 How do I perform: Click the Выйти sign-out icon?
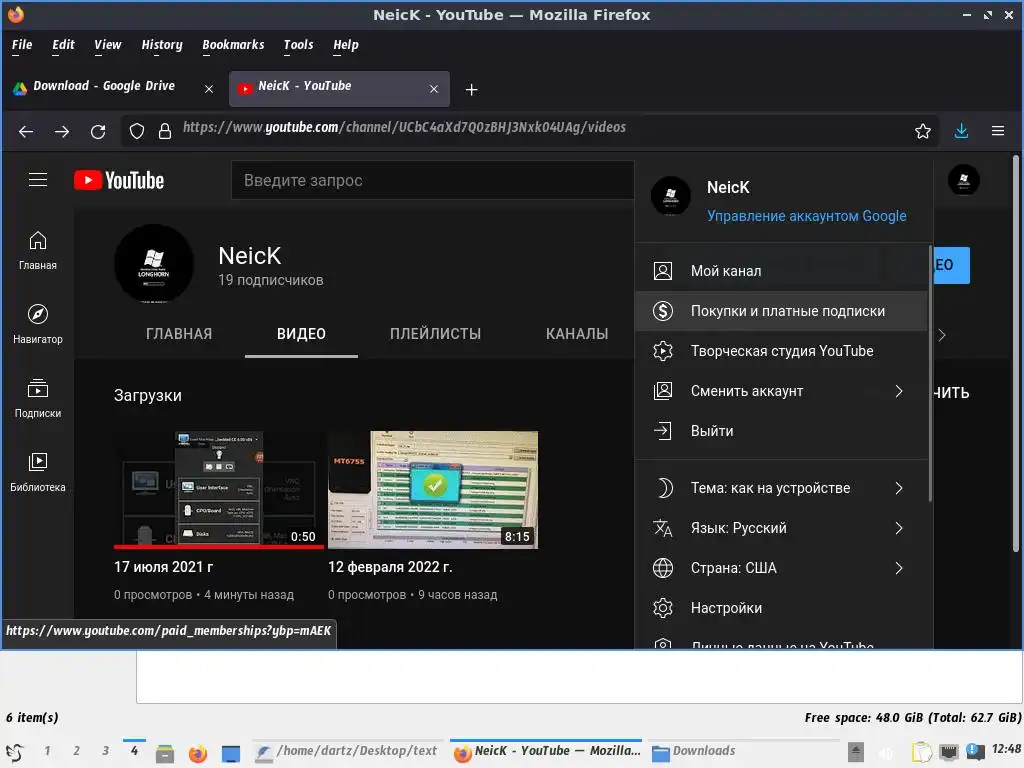(x=663, y=431)
